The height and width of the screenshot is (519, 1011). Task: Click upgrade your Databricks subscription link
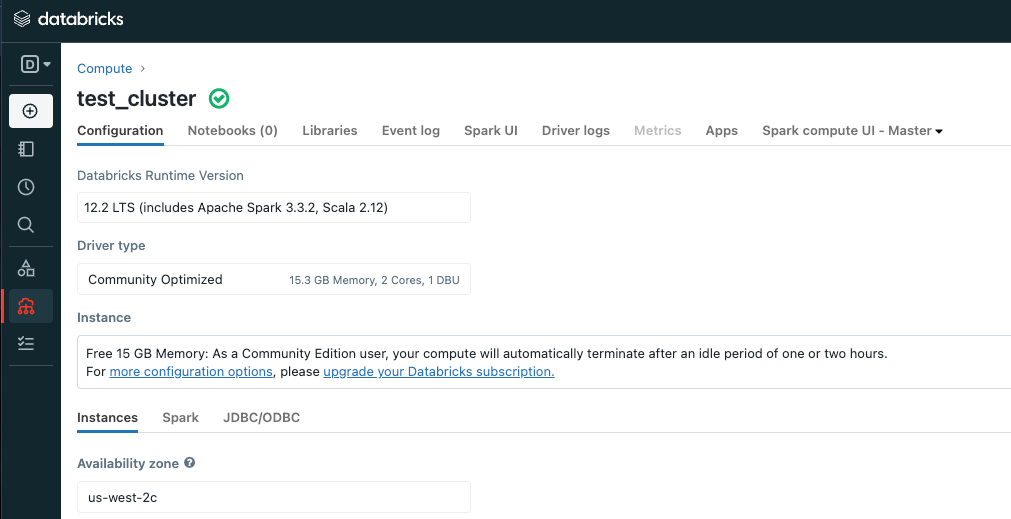(438, 371)
